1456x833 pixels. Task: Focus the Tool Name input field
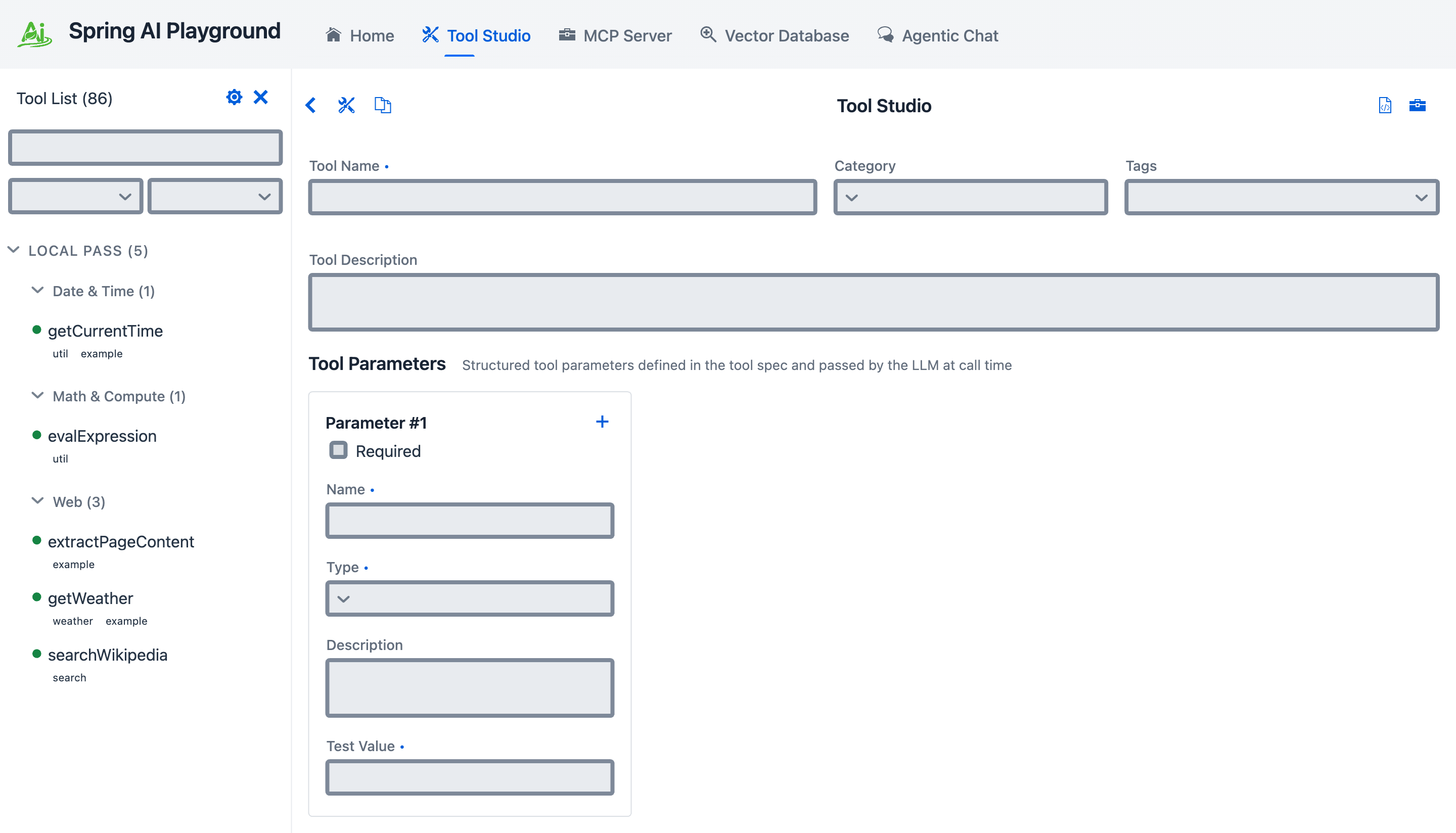tap(562, 197)
